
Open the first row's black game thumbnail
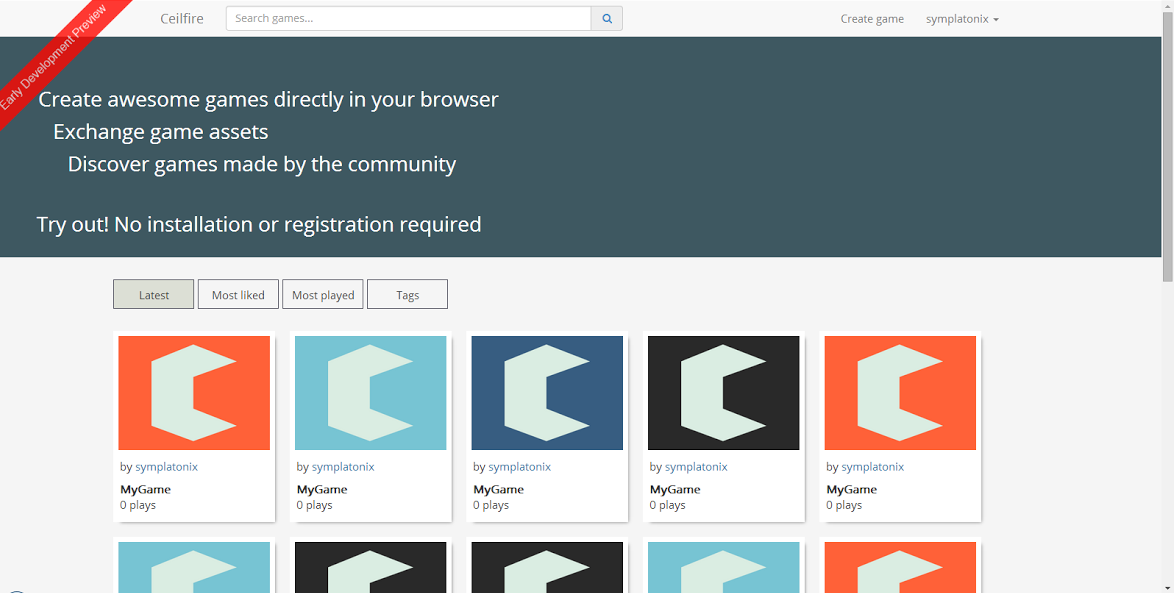pos(723,393)
